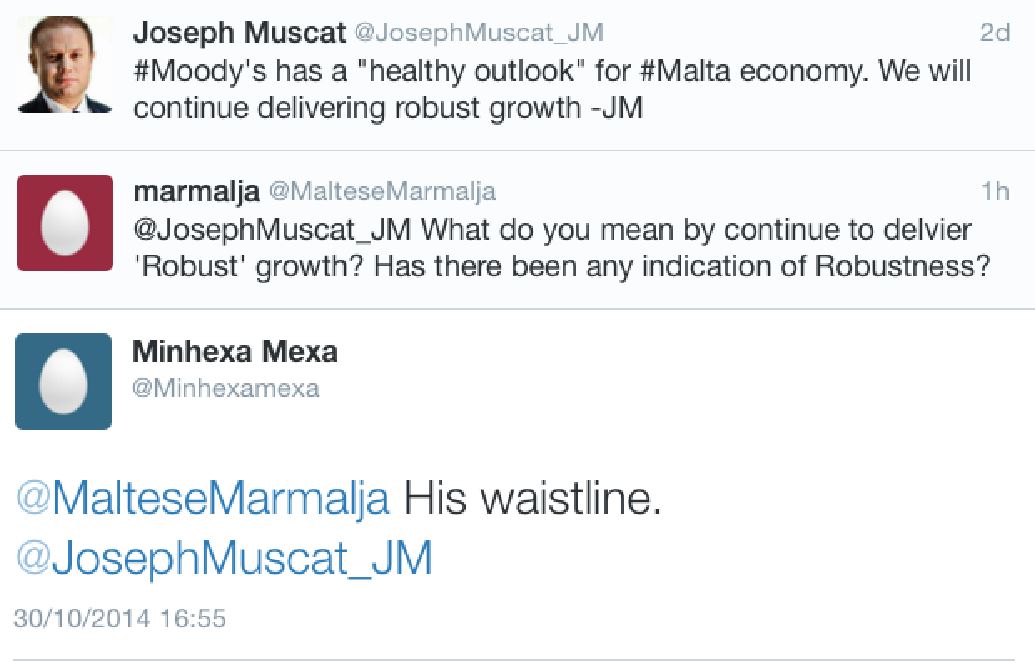This screenshot has height=665, width=1035.
Task: Click the blue Minhexa Mexa egg avatar
Action: 64,381
